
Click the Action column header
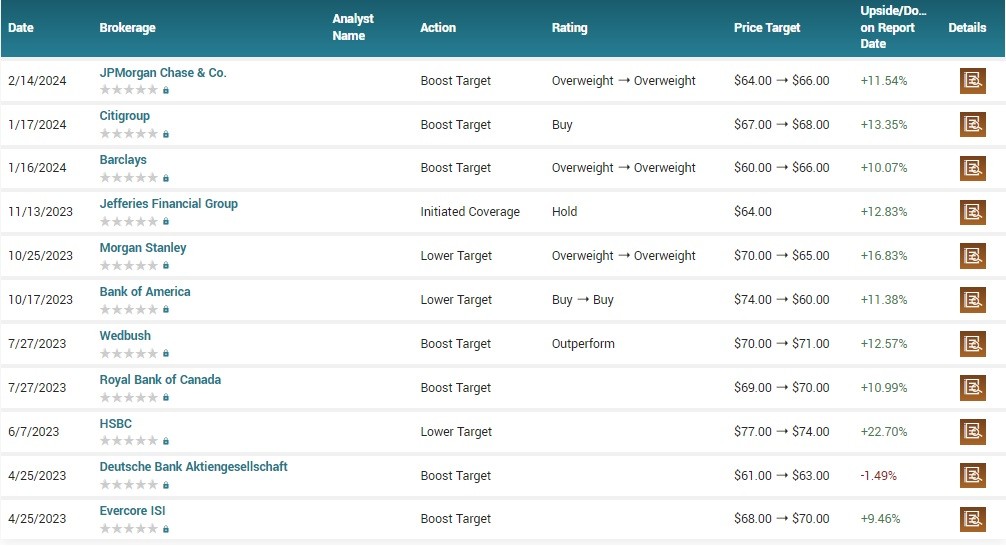pos(438,28)
